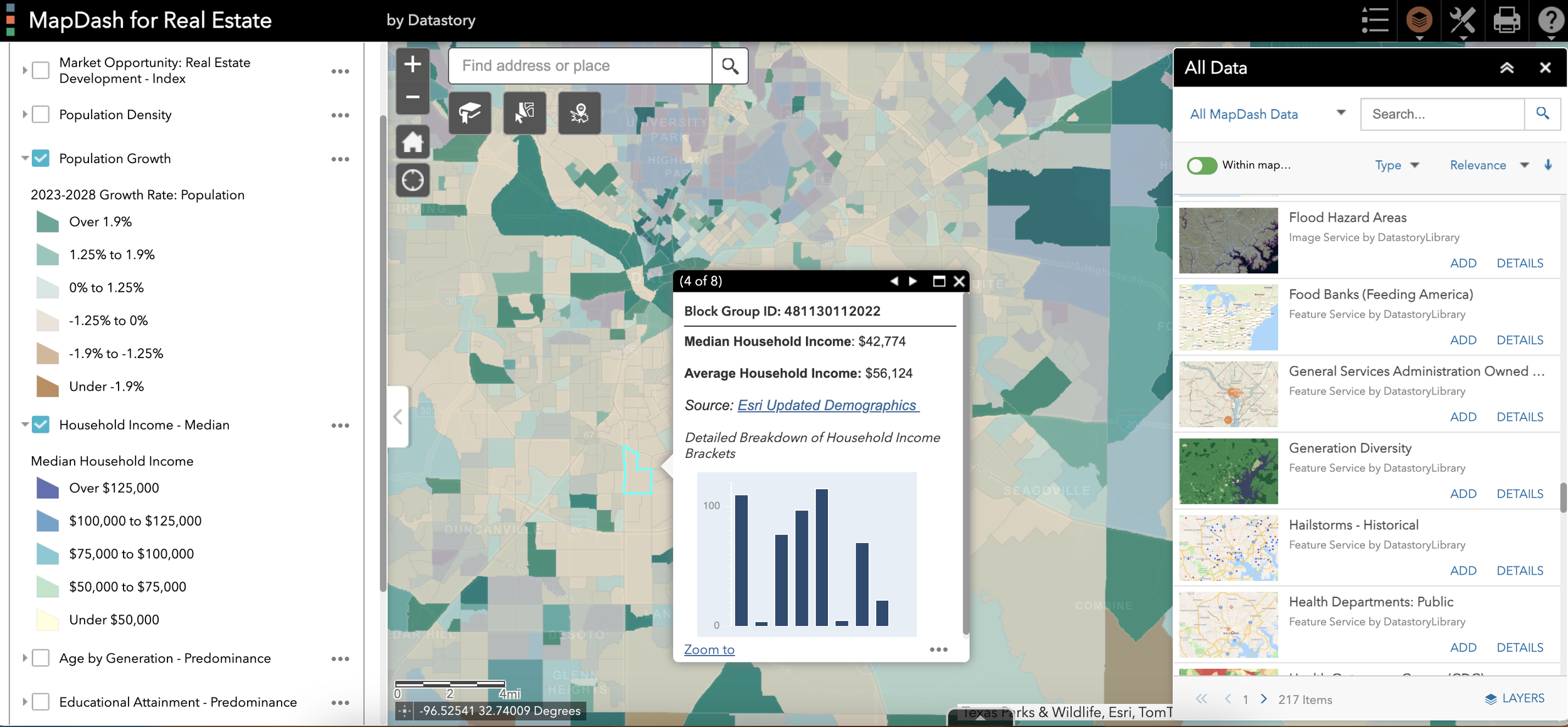
Task: Open the All MapDash Data dropdown
Action: pos(1341,114)
